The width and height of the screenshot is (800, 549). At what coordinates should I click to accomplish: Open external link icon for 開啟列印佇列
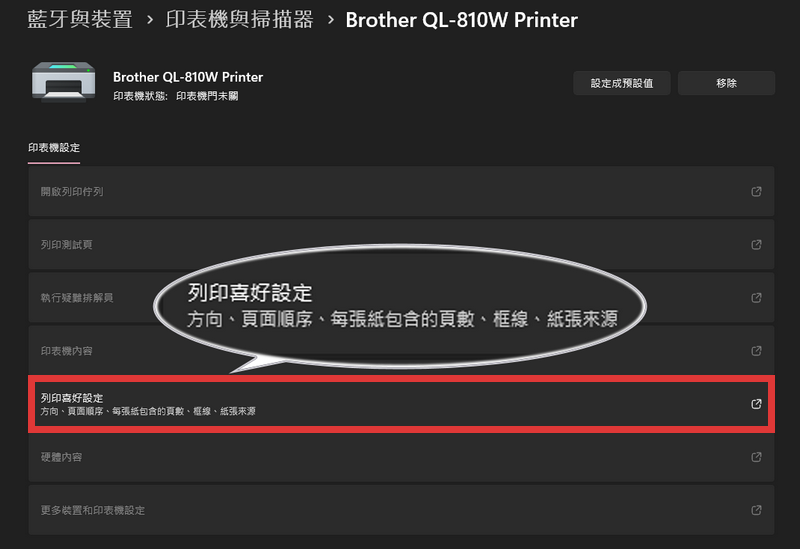(756, 191)
